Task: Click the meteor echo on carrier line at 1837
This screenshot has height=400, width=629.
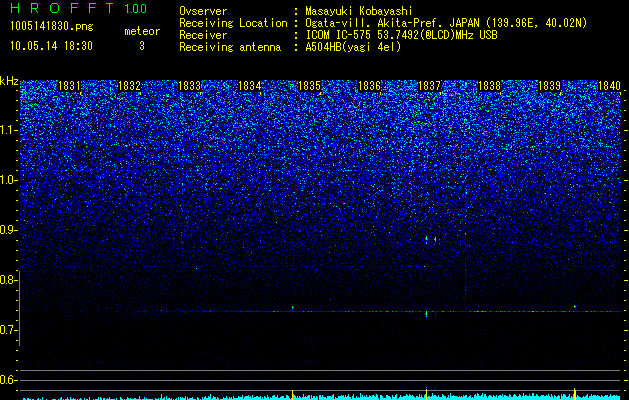Action: (x=426, y=313)
